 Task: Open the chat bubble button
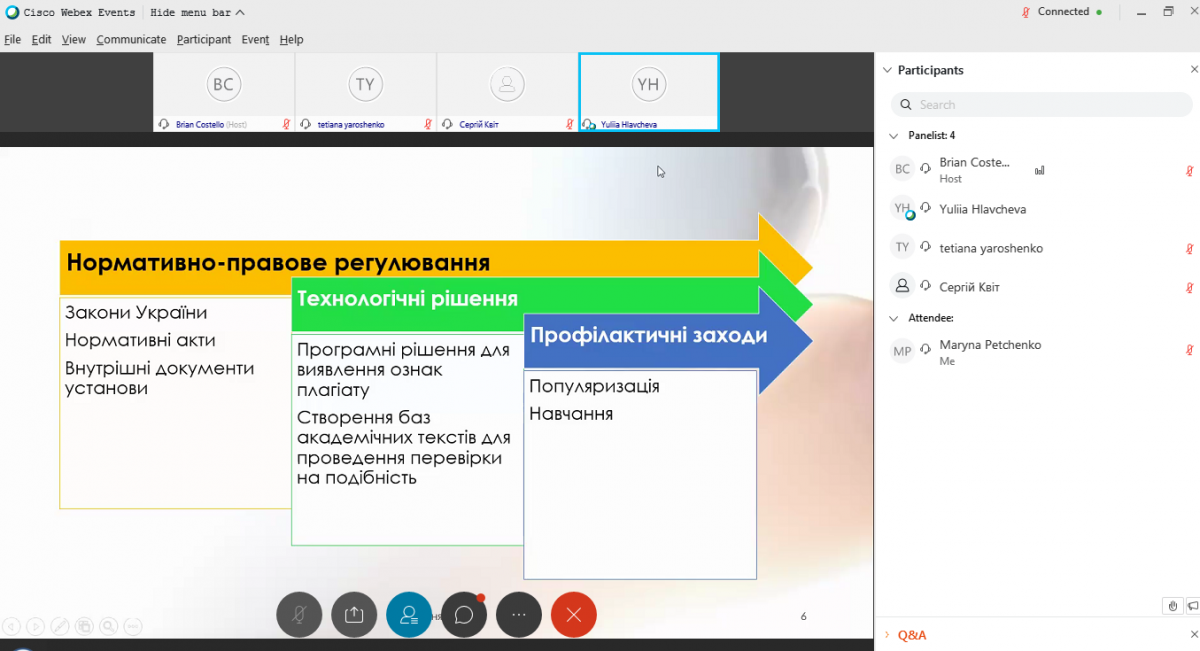click(x=464, y=615)
